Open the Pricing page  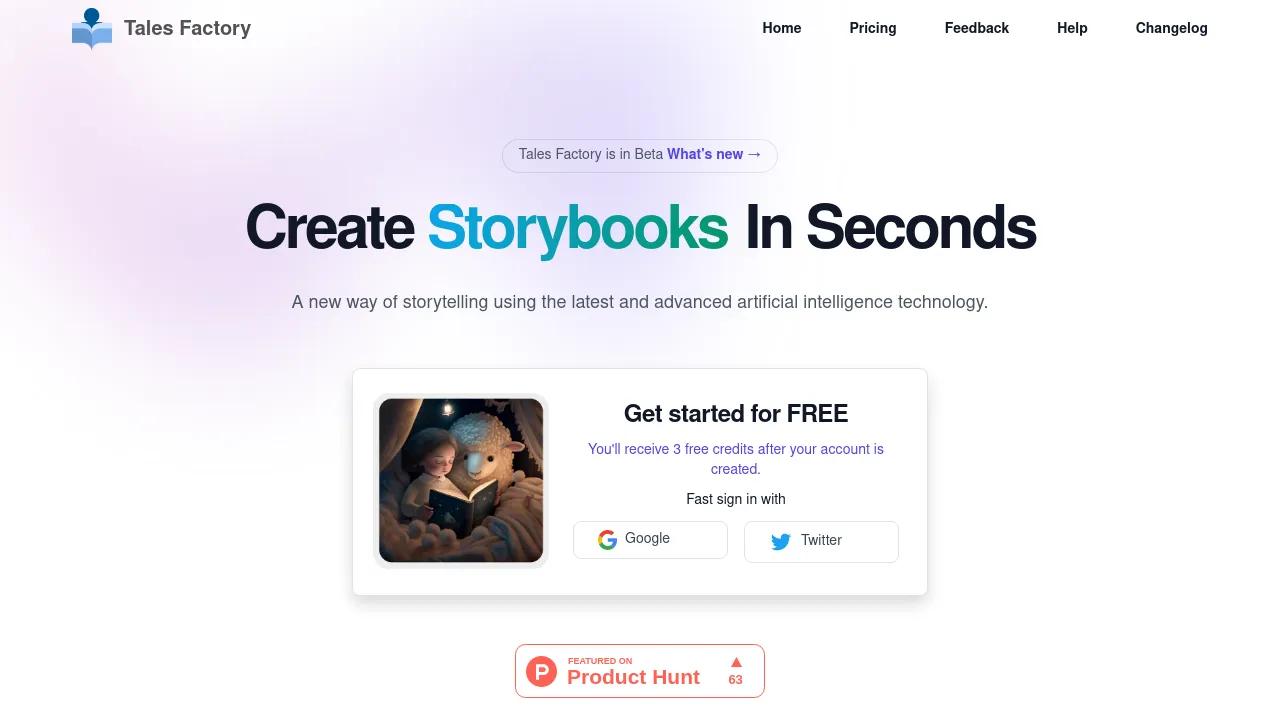[x=873, y=28]
